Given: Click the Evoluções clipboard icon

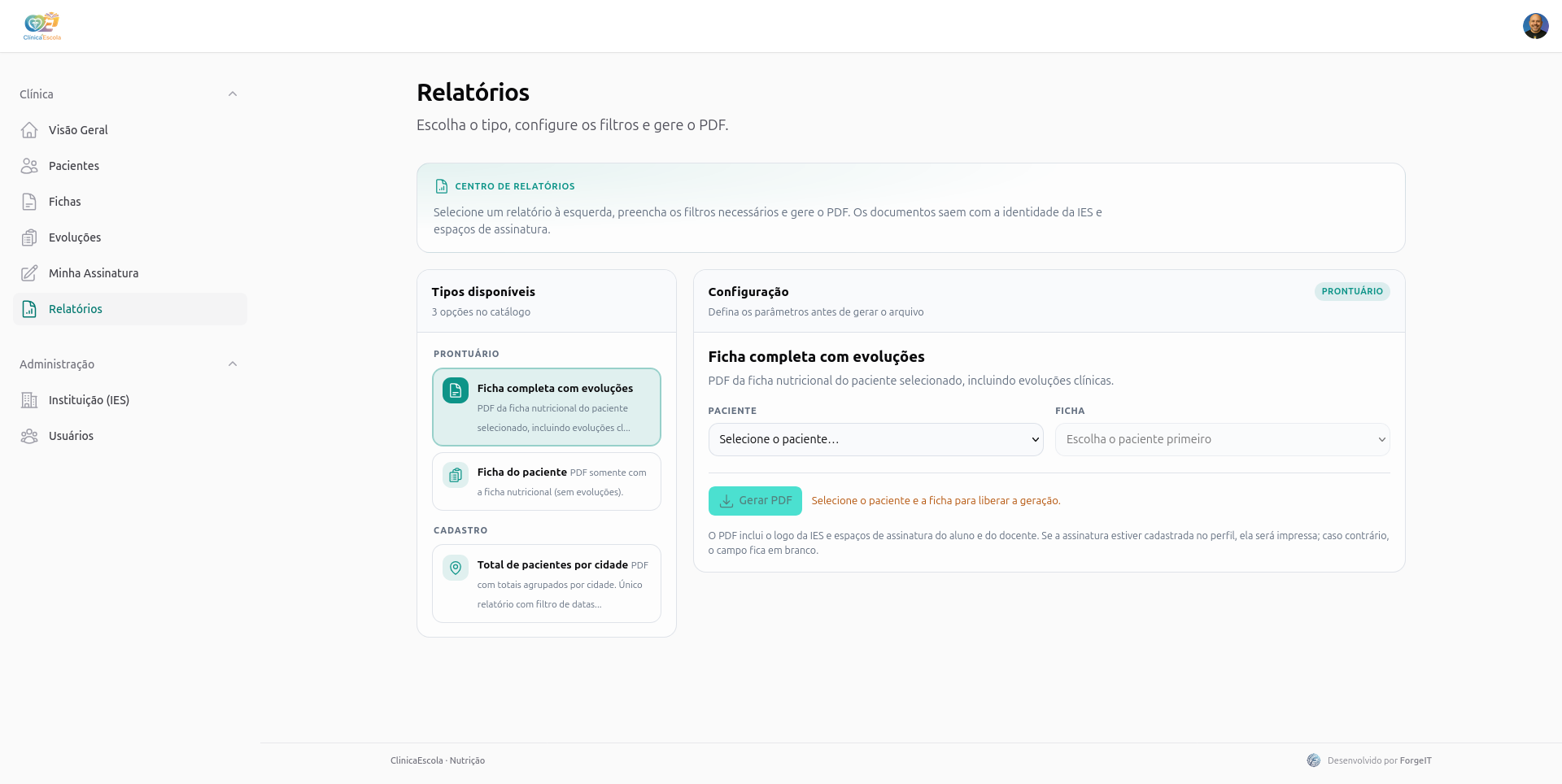Looking at the screenshot, I should tap(29, 237).
